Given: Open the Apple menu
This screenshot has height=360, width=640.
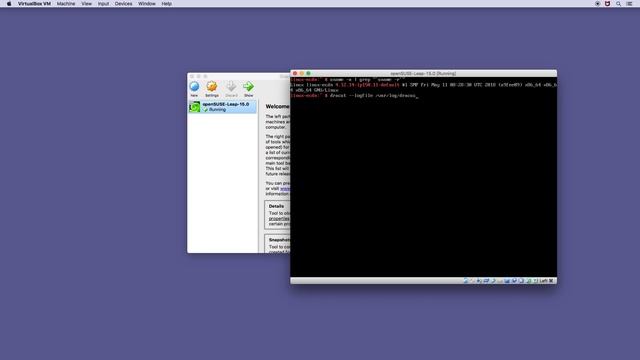Looking at the screenshot, I should click(9, 4).
